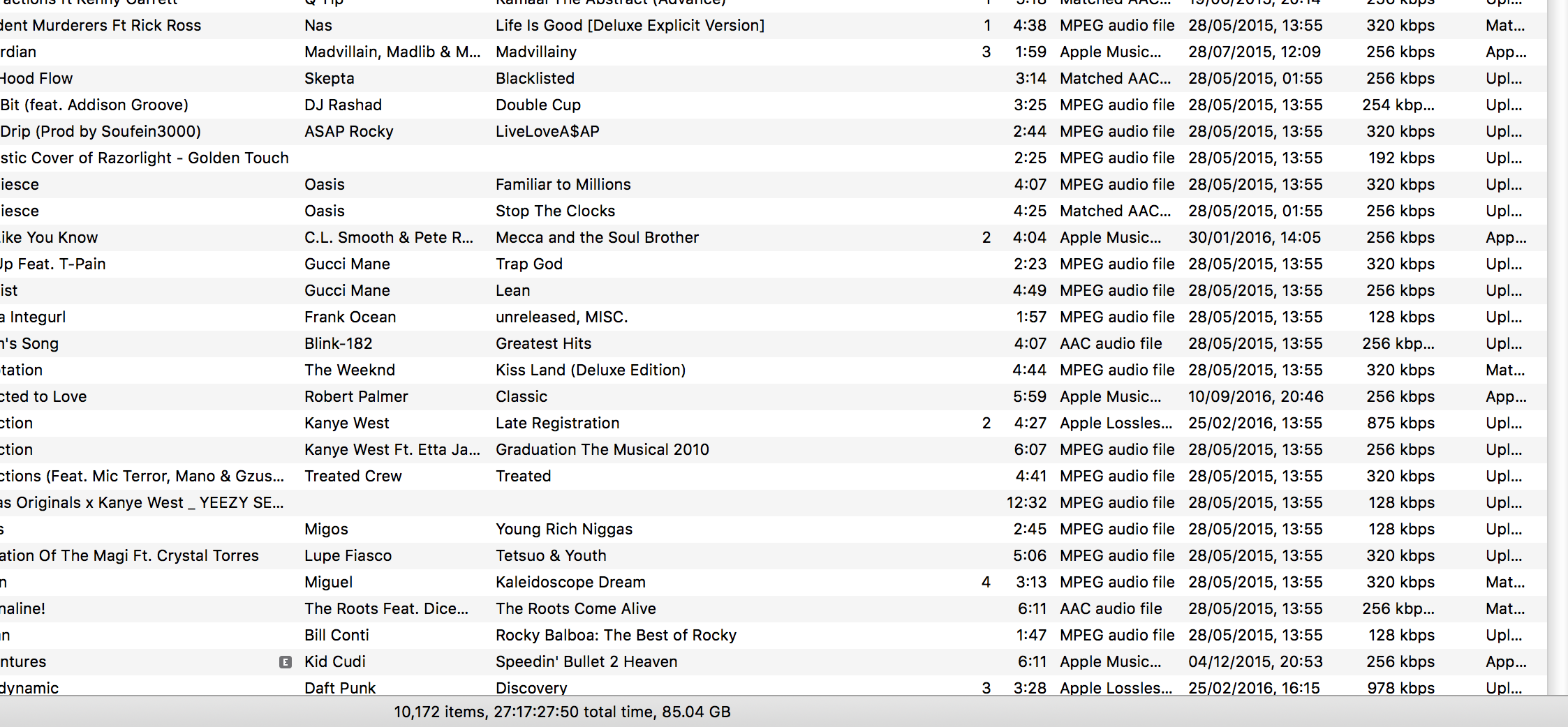Image resolution: width=1568 pixels, height=727 pixels.
Task: Select the 'unreleased, MISC.' album entry
Action: pos(562,317)
